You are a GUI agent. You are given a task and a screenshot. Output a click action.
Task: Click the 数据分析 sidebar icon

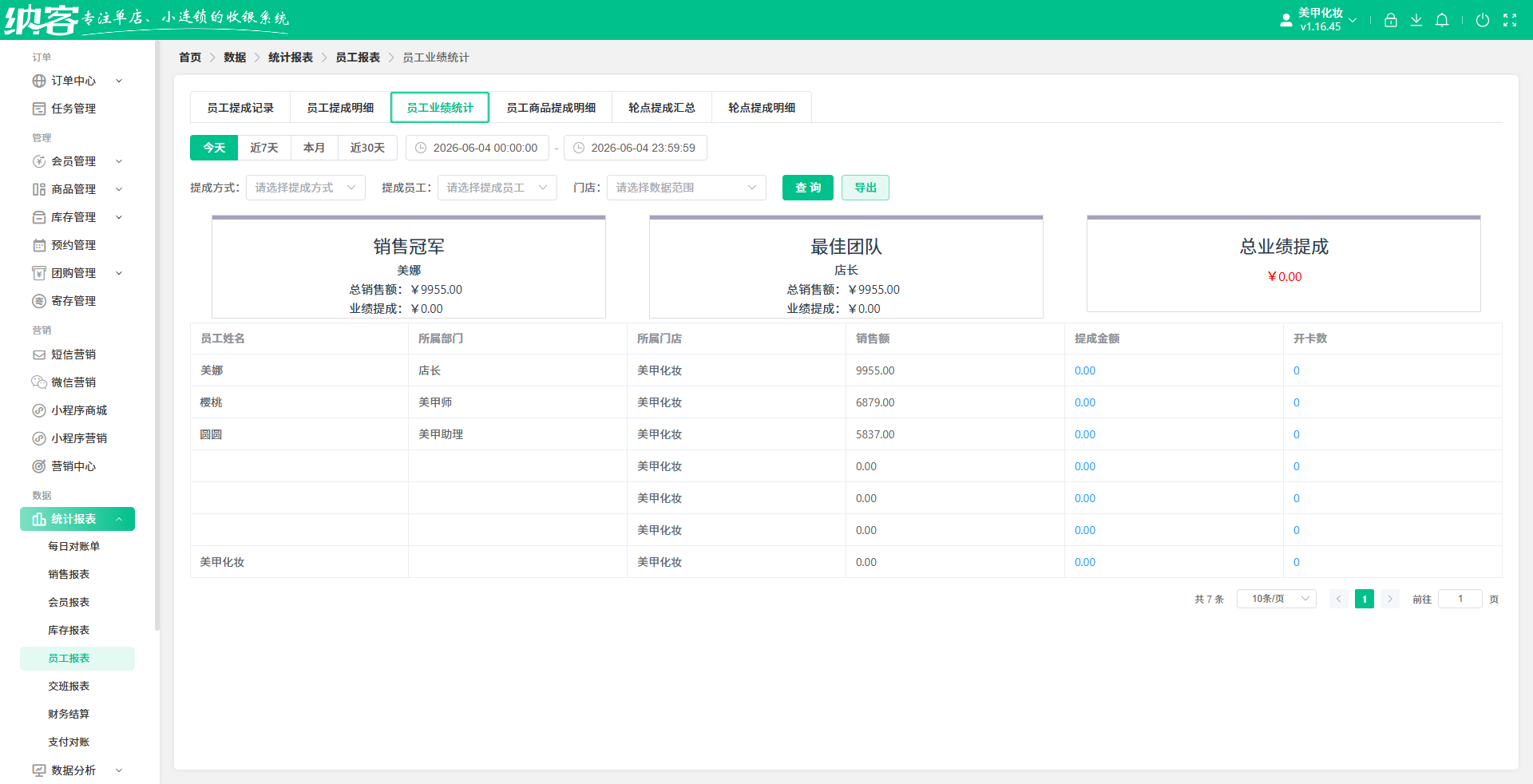pyautogui.click(x=38, y=770)
